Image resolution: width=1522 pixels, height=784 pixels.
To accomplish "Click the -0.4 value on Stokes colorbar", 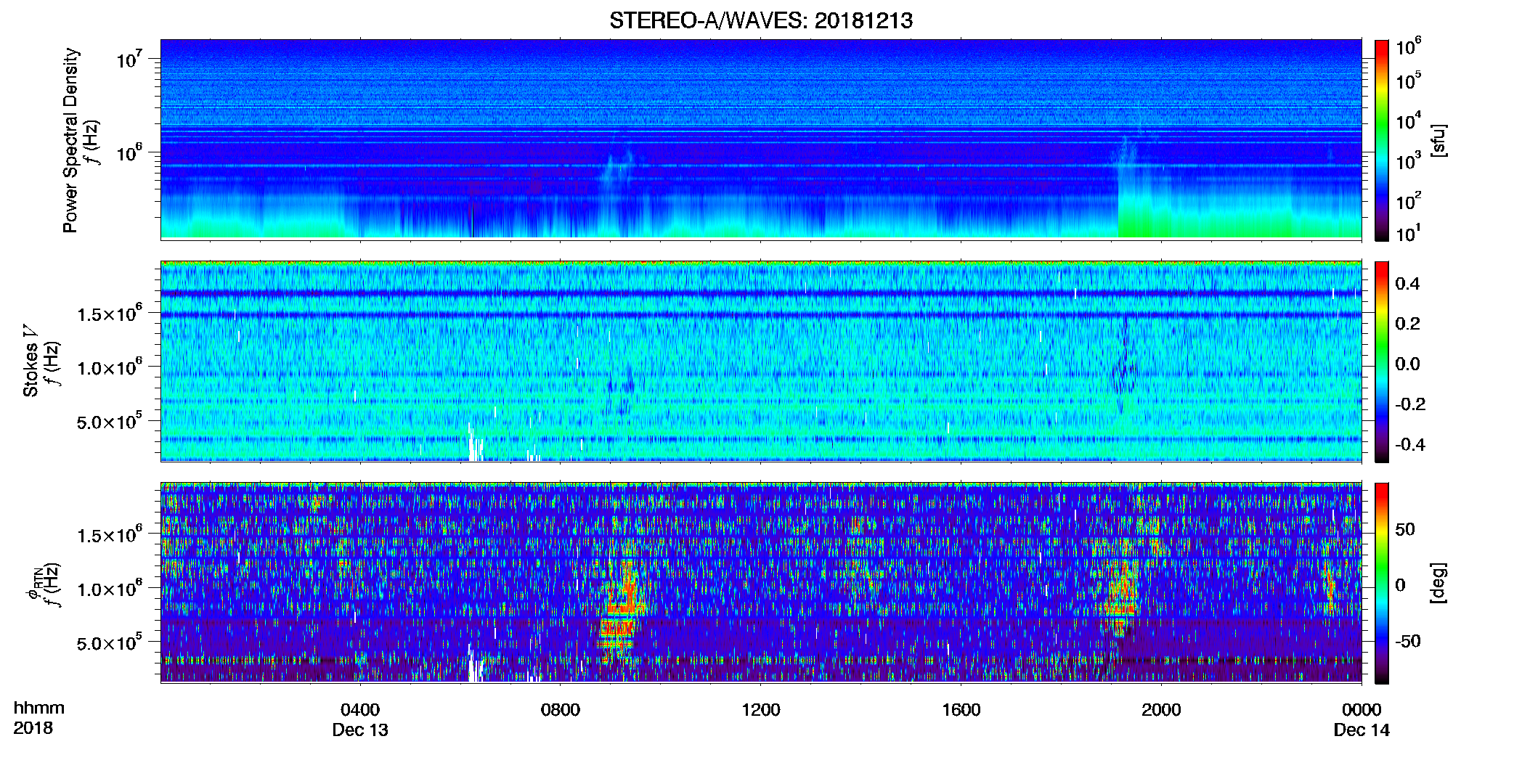I will point(1409,444).
